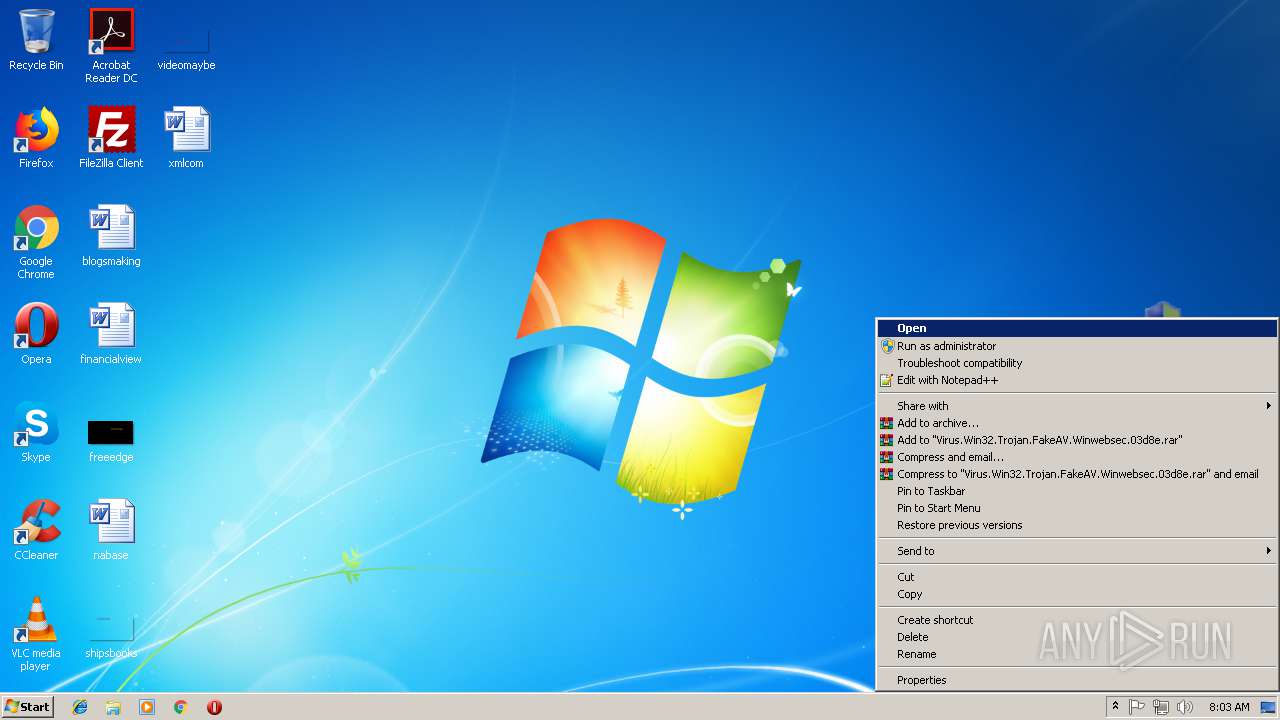The width and height of the screenshot is (1280, 720).
Task: Choose Restore previous versions
Action: tap(1077, 525)
